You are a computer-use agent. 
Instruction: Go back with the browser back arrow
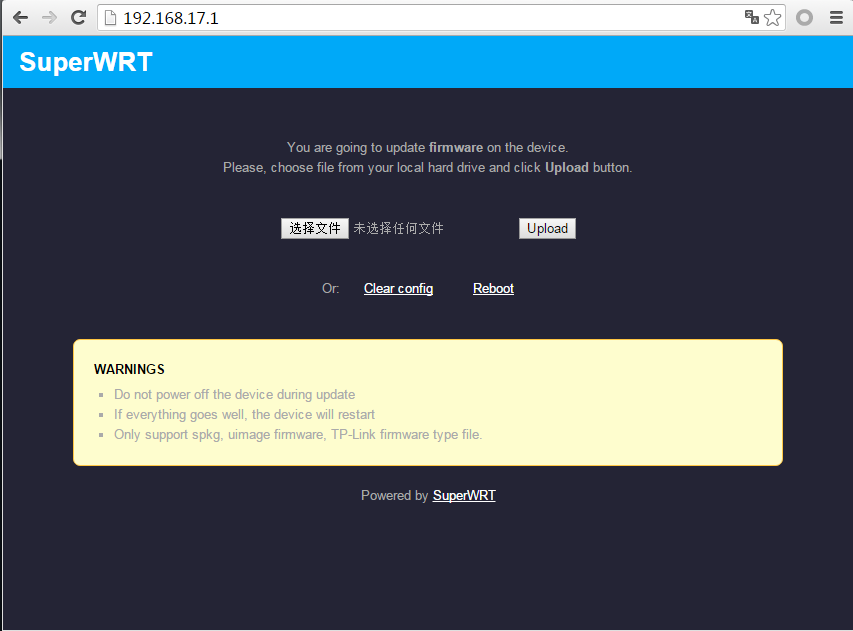click(20, 18)
